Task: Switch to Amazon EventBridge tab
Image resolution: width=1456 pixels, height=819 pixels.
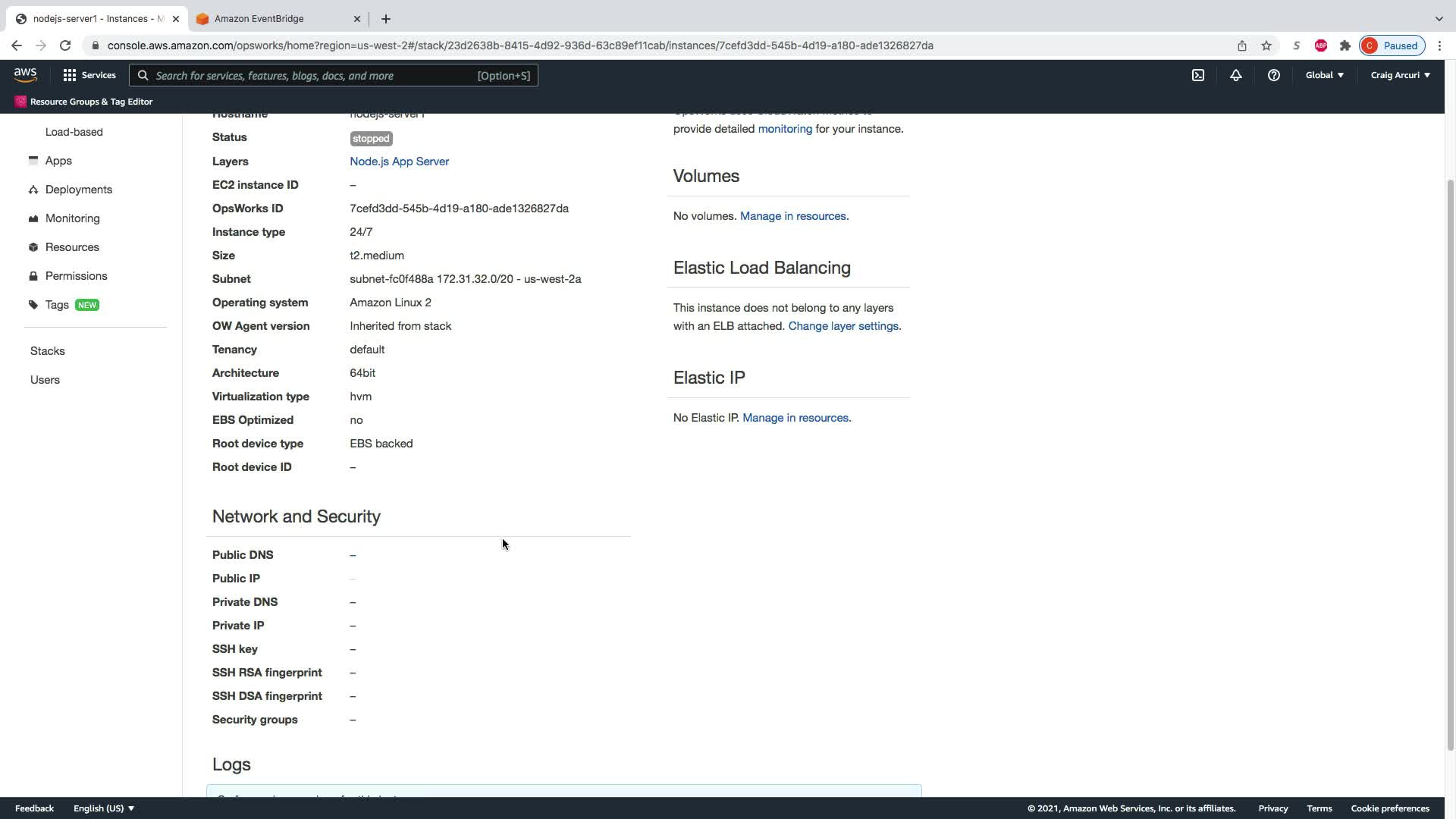Action: [x=259, y=19]
